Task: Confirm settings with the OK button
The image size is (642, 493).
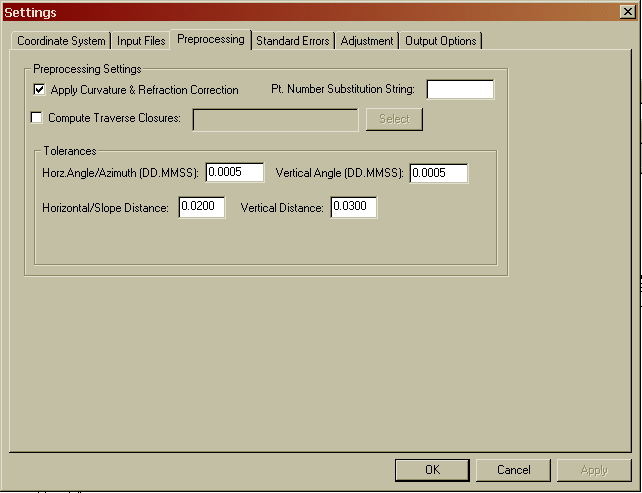Action: click(432, 470)
